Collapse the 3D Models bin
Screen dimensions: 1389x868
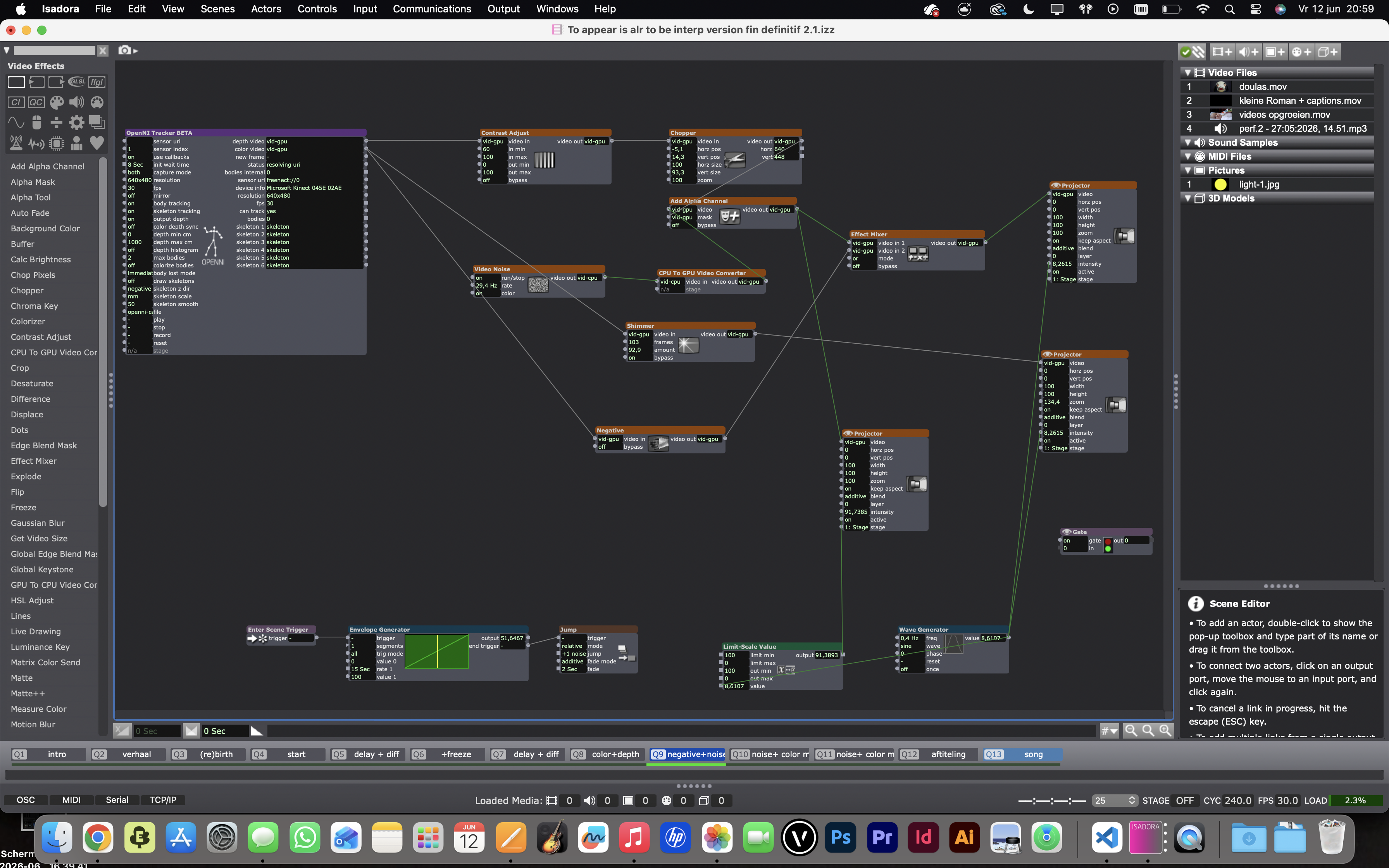1187,198
